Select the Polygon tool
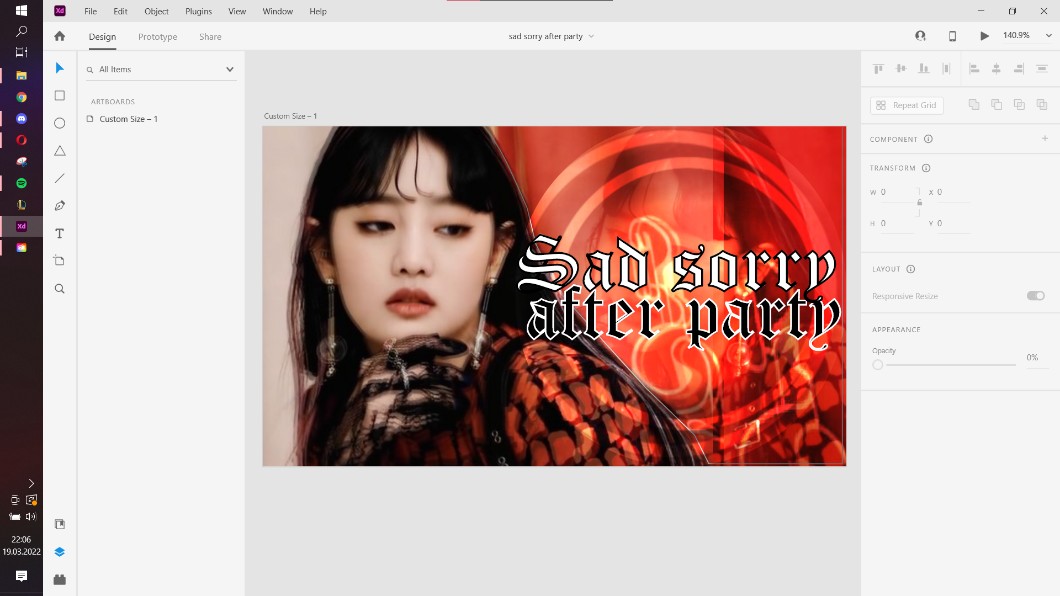Viewport: 1060px width, 596px height. pyautogui.click(x=60, y=151)
